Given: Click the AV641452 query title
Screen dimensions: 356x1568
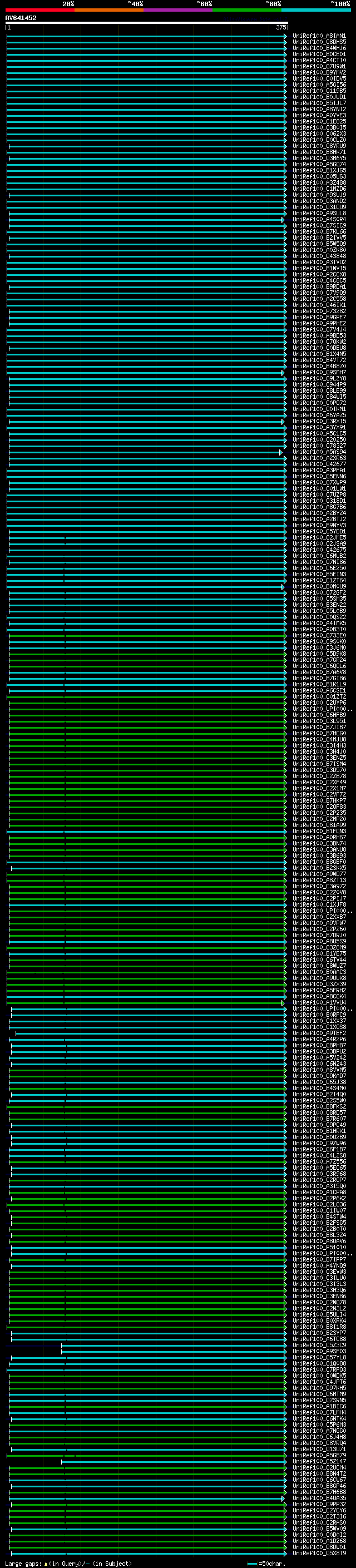Looking at the screenshot, I should (x=21, y=18).
